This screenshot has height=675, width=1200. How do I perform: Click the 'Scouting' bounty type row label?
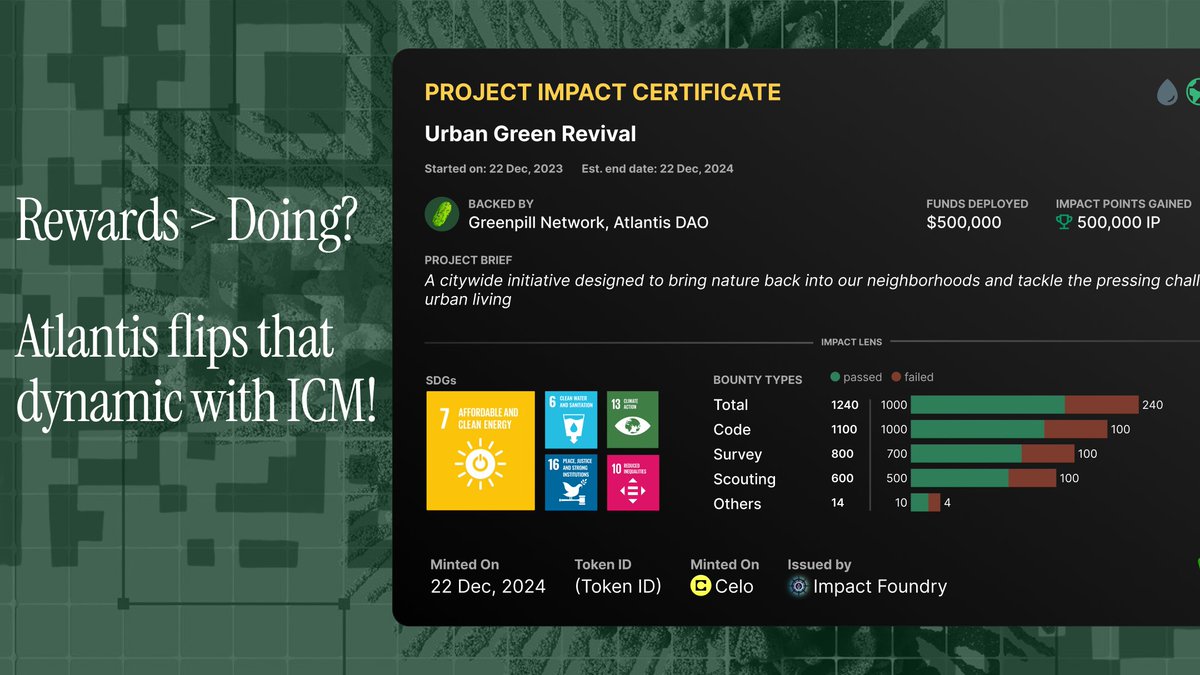point(745,480)
